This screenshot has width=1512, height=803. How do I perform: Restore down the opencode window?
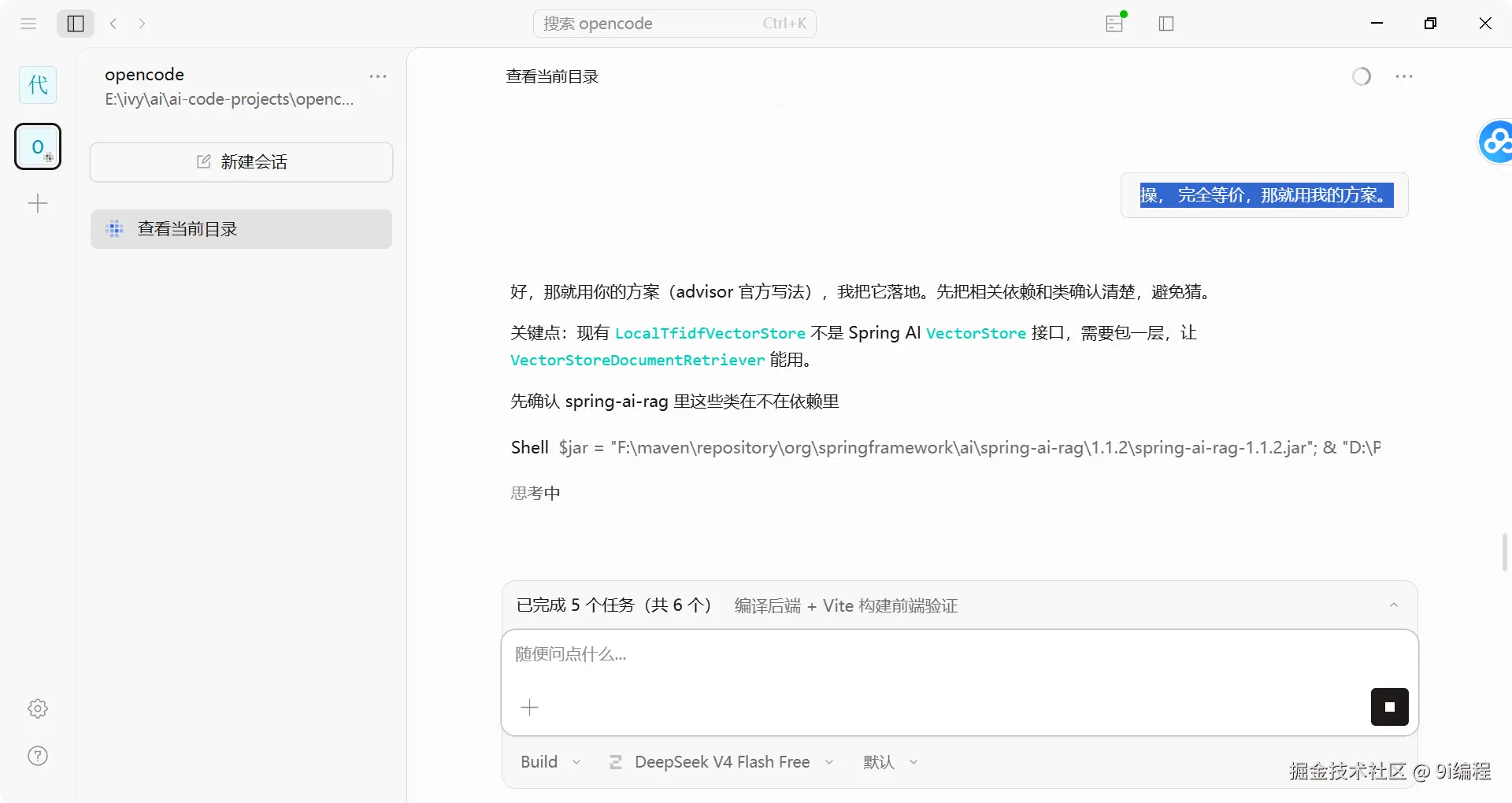coord(1431,24)
